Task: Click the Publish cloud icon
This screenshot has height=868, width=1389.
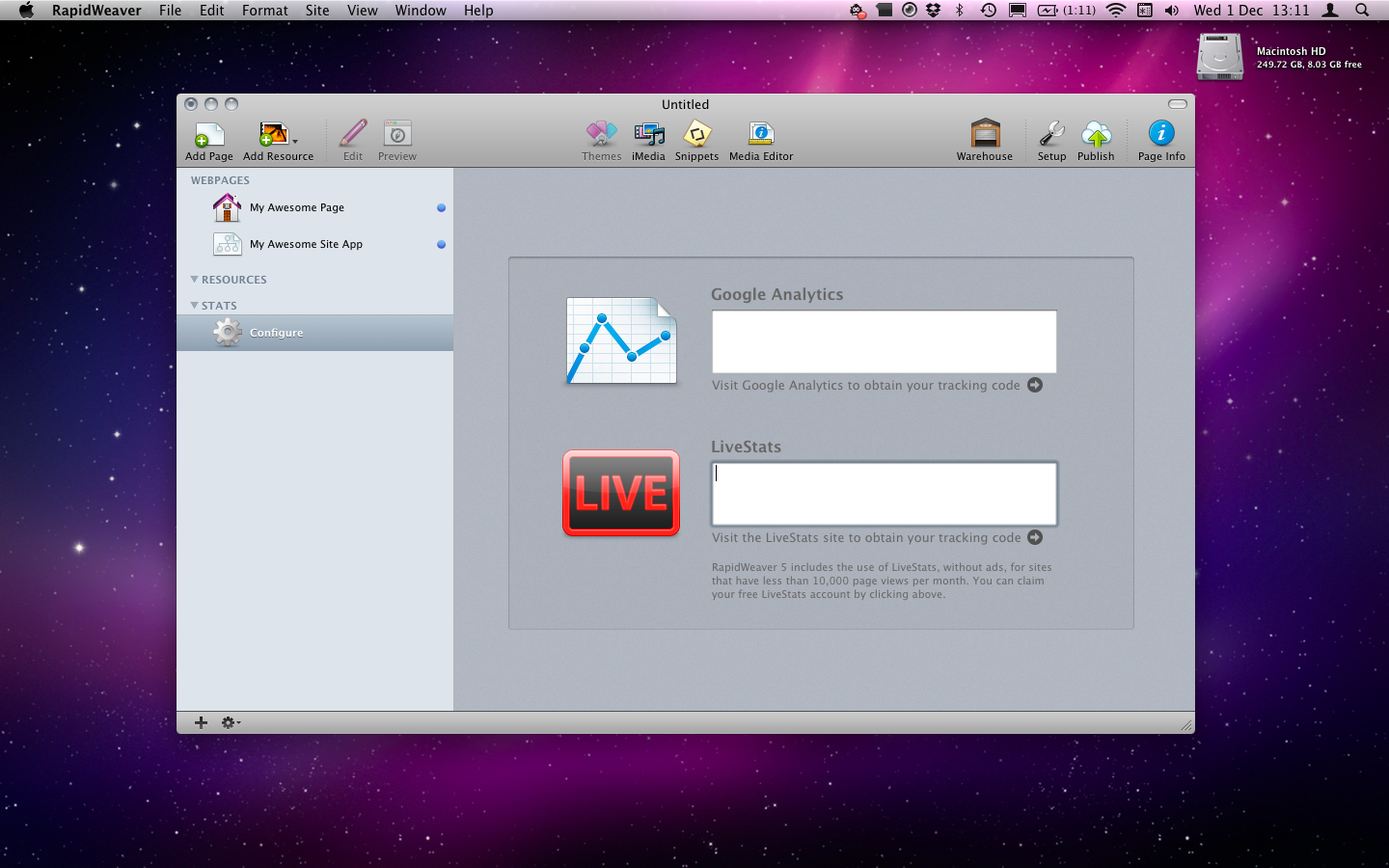Action: pyautogui.click(x=1096, y=134)
